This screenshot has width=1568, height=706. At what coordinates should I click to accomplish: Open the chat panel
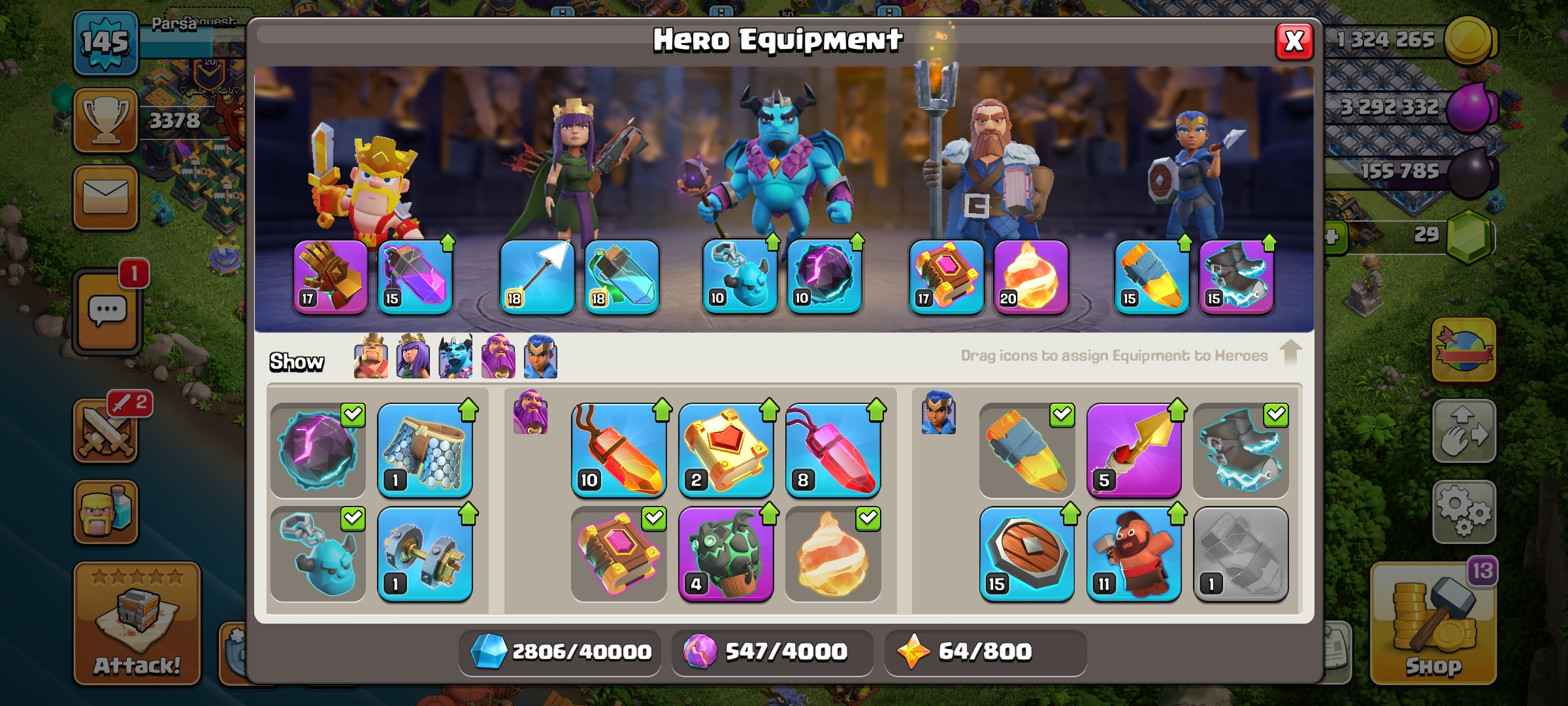(107, 312)
